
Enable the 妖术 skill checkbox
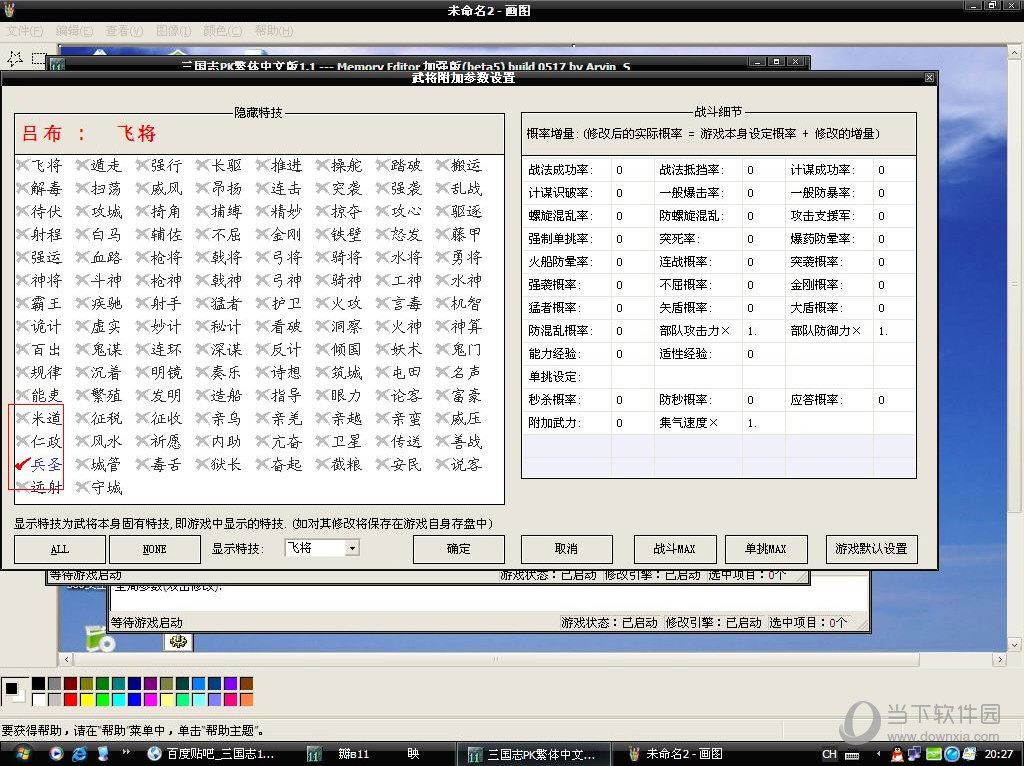pos(383,349)
